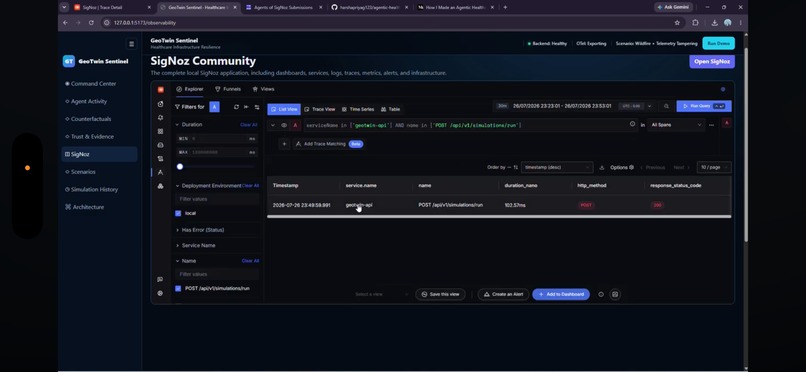Viewport: 806px width, 372px height.
Task: Click the Run Demo button
Action: coord(718,44)
